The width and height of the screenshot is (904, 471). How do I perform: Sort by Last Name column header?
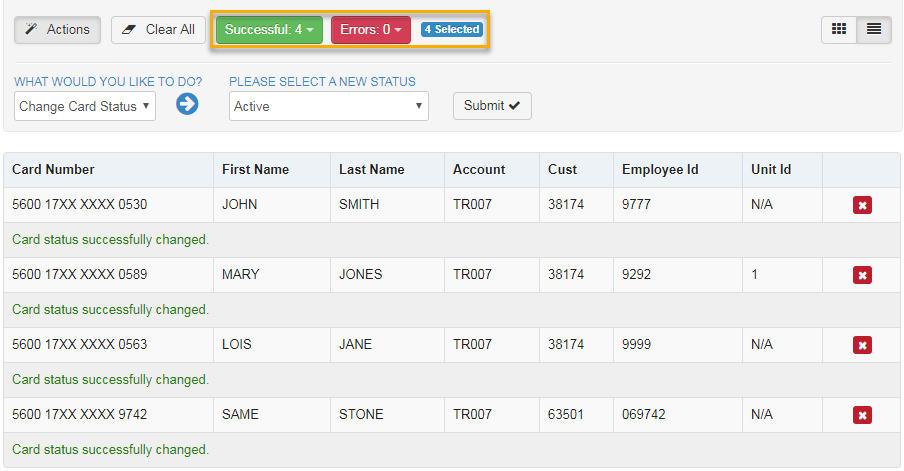(x=371, y=169)
